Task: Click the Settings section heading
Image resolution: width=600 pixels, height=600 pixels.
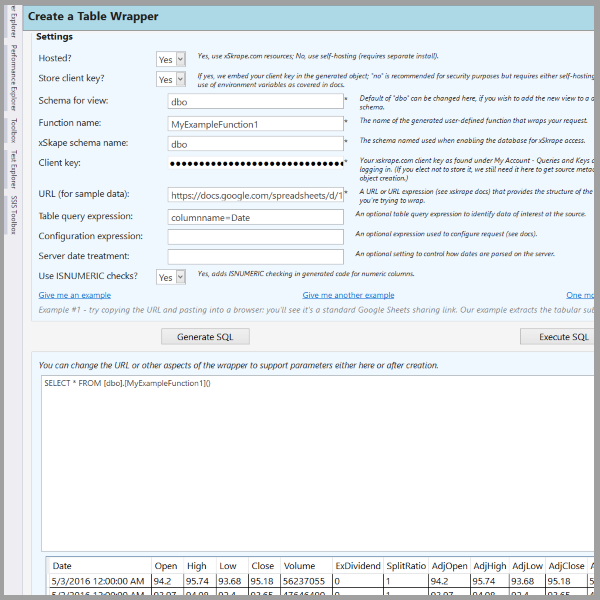Action: click(54, 37)
